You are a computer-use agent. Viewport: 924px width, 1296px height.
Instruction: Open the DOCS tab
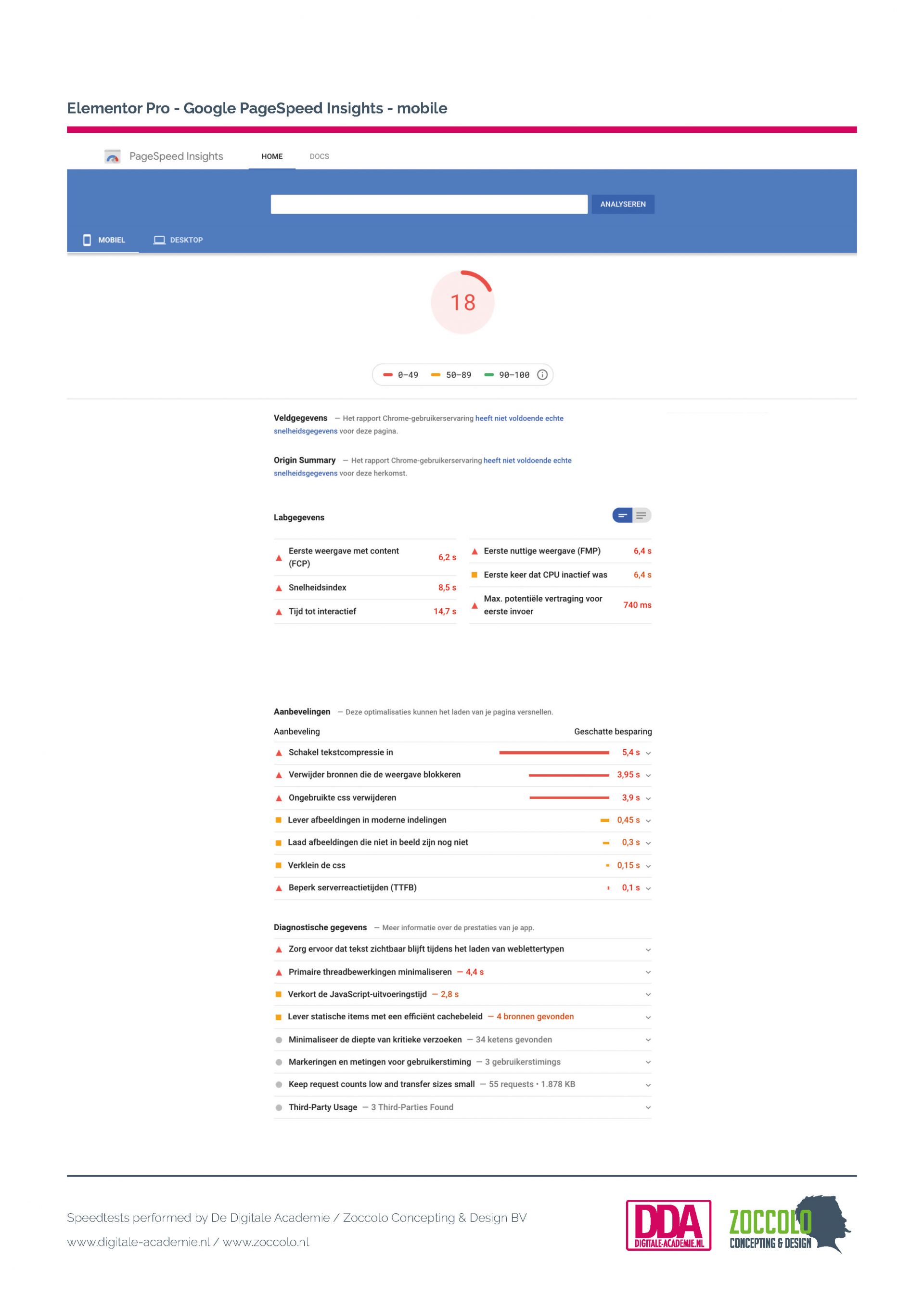pos(319,156)
